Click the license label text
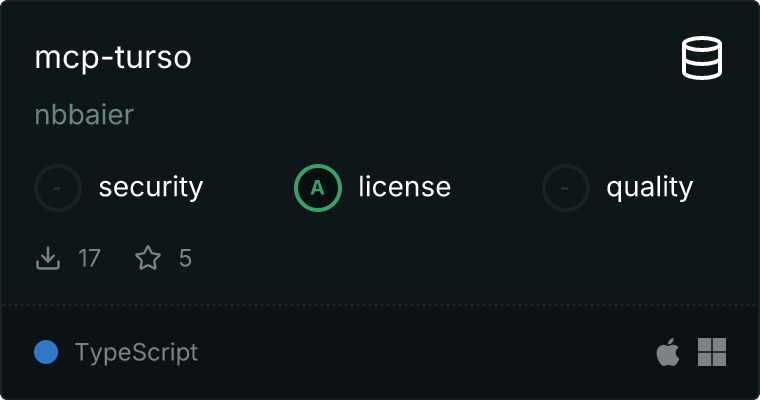760x400 pixels. tap(404, 187)
